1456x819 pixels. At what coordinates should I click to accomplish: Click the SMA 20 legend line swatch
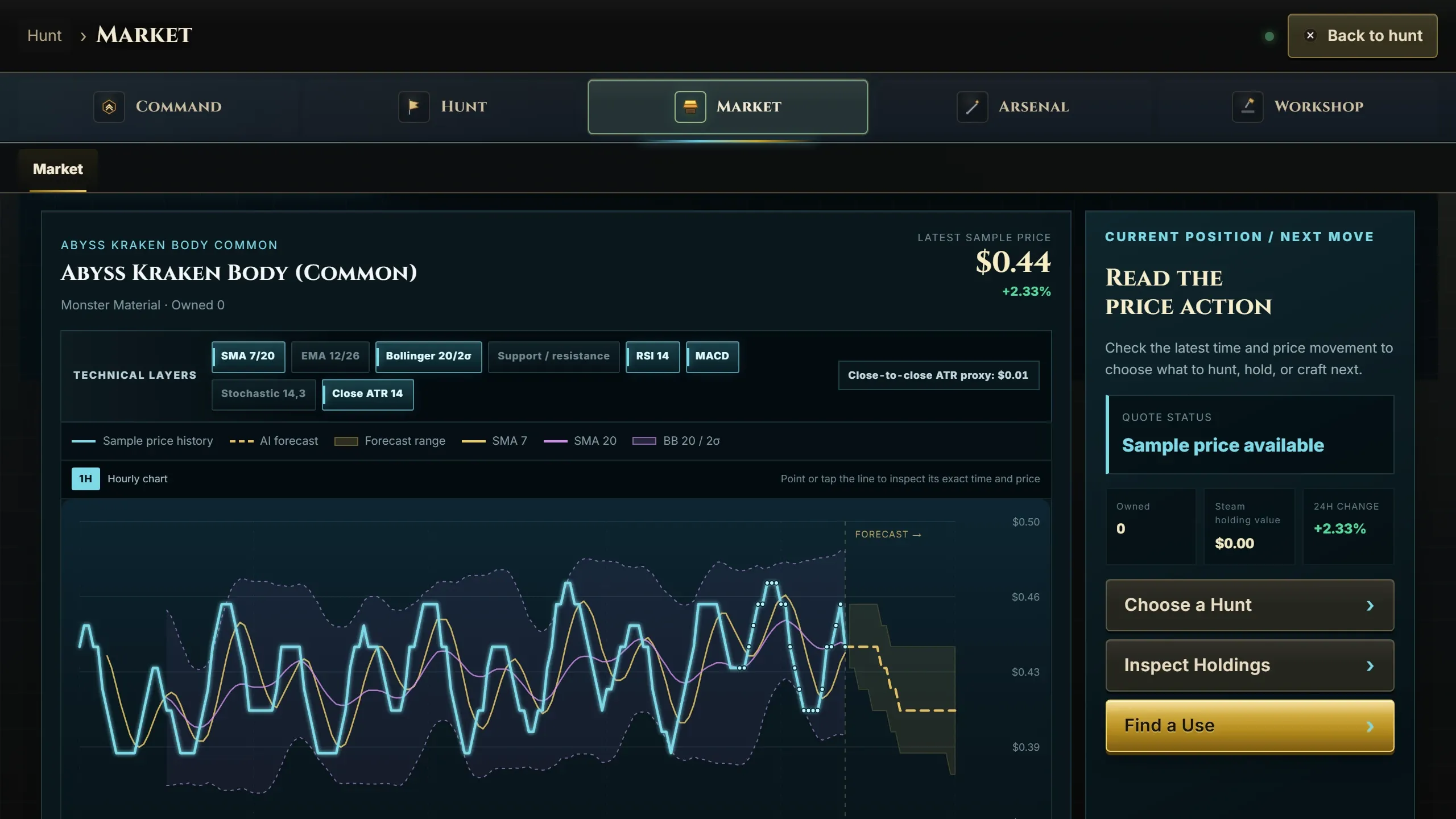tap(555, 441)
